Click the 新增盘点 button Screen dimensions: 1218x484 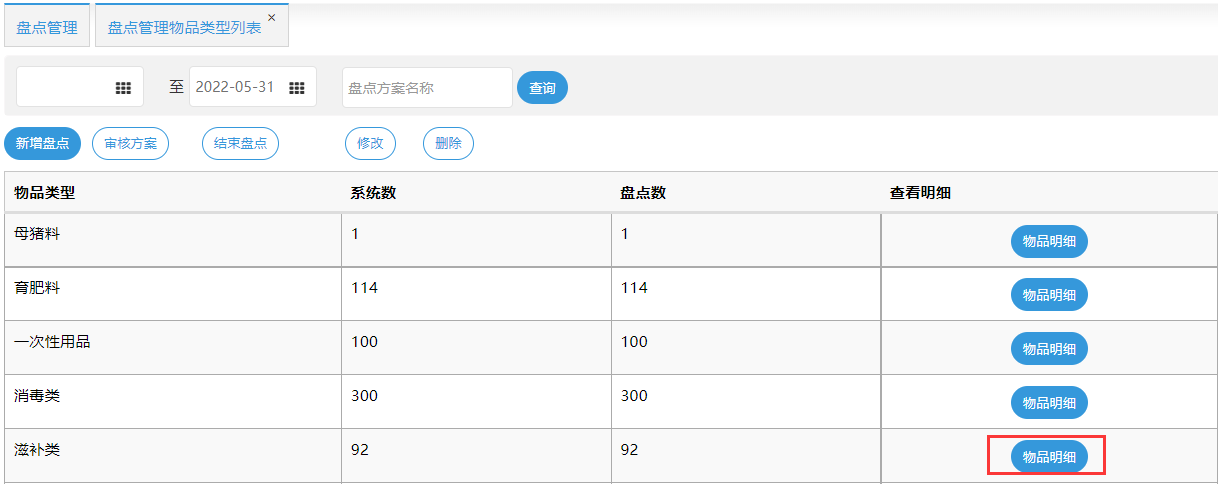(42, 143)
